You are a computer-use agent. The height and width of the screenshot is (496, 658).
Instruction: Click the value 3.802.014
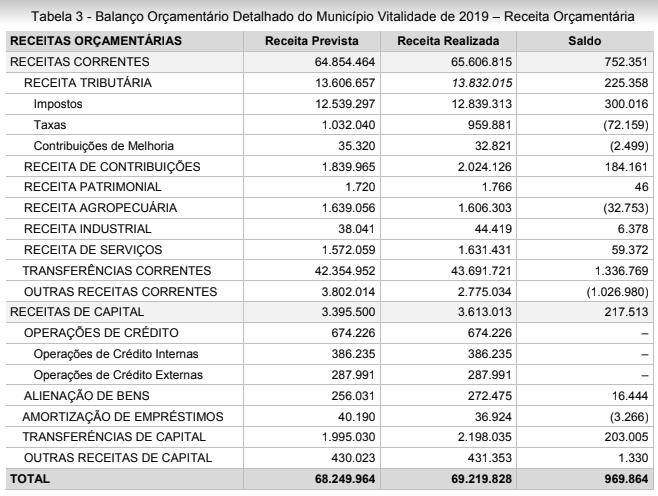[348, 292]
